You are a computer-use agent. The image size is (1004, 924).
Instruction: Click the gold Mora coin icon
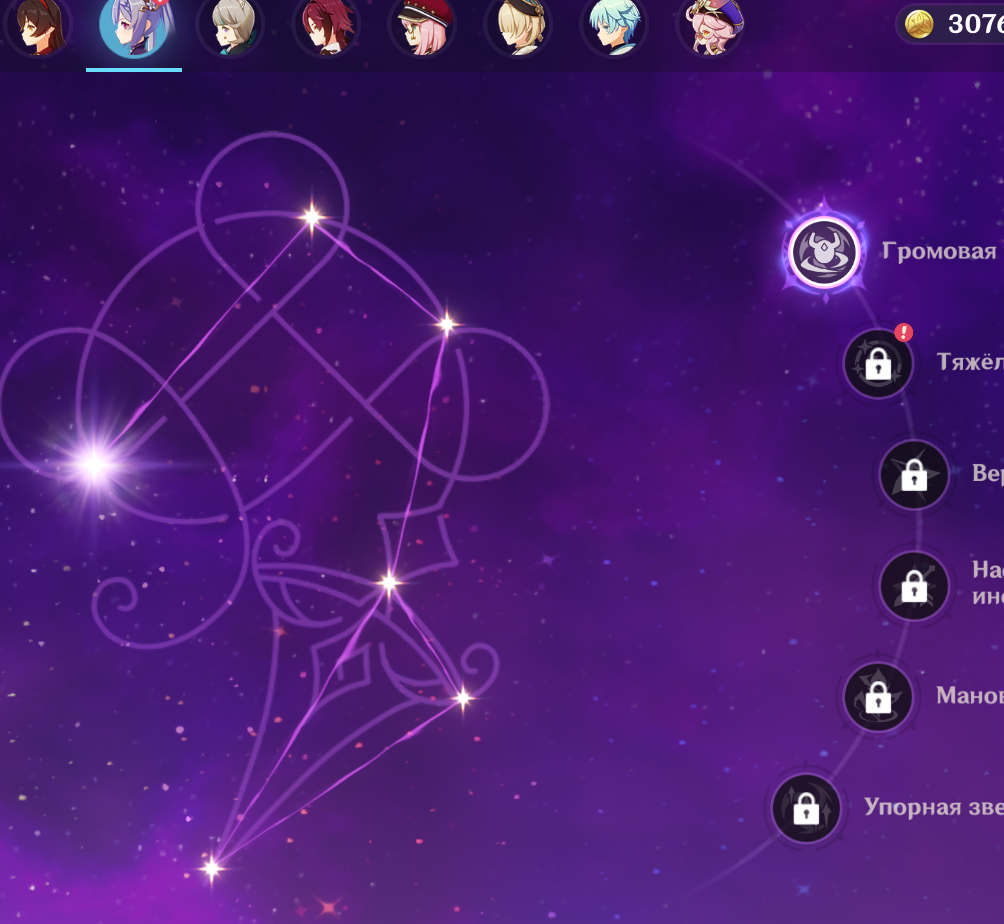(x=919, y=24)
